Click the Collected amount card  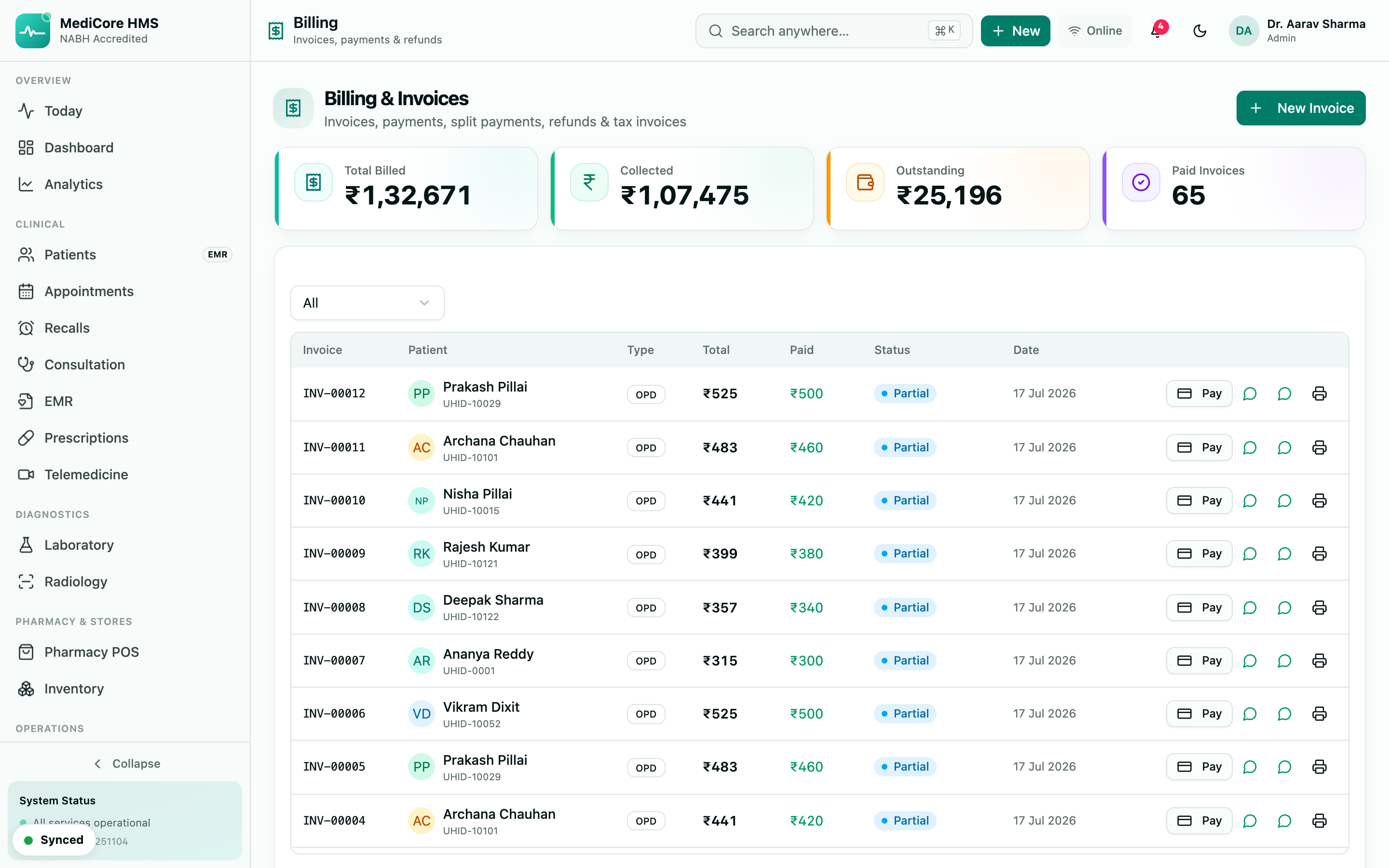[x=682, y=188]
